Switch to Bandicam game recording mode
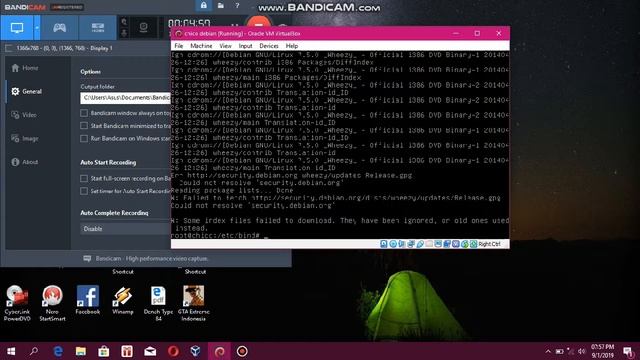This screenshot has height=360, width=640. (x=60, y=28)
